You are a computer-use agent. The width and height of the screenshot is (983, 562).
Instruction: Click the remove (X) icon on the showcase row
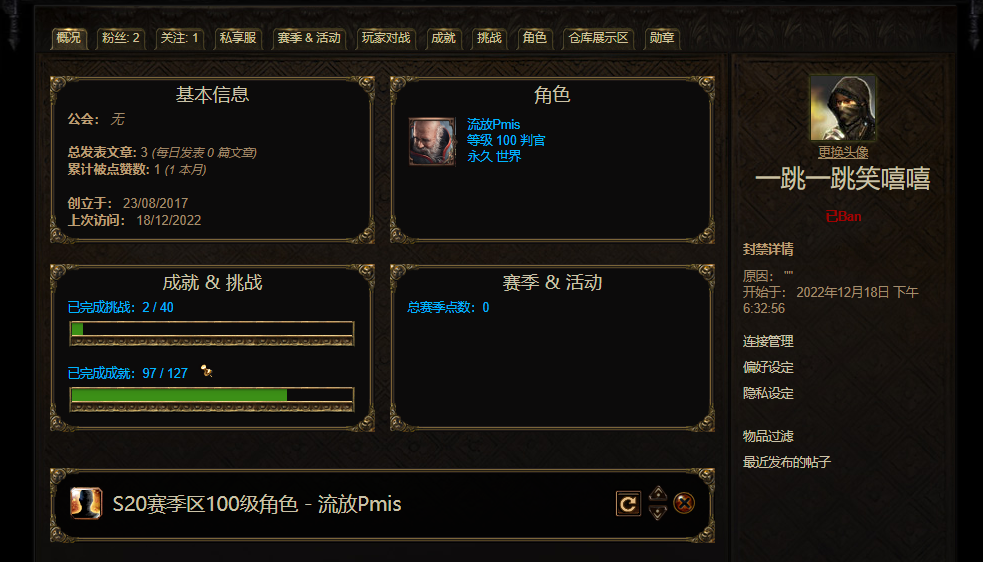pyautogui.click(x=684, y=503)
